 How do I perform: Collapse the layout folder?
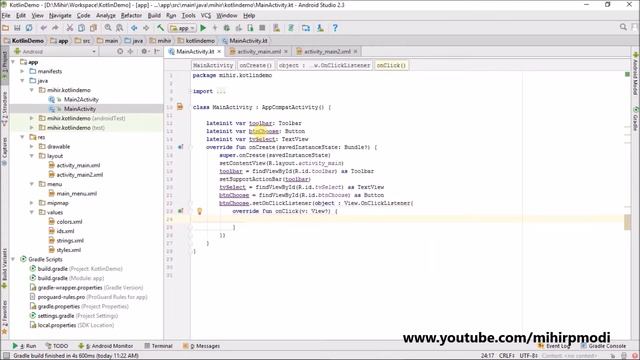coord(32,156)
